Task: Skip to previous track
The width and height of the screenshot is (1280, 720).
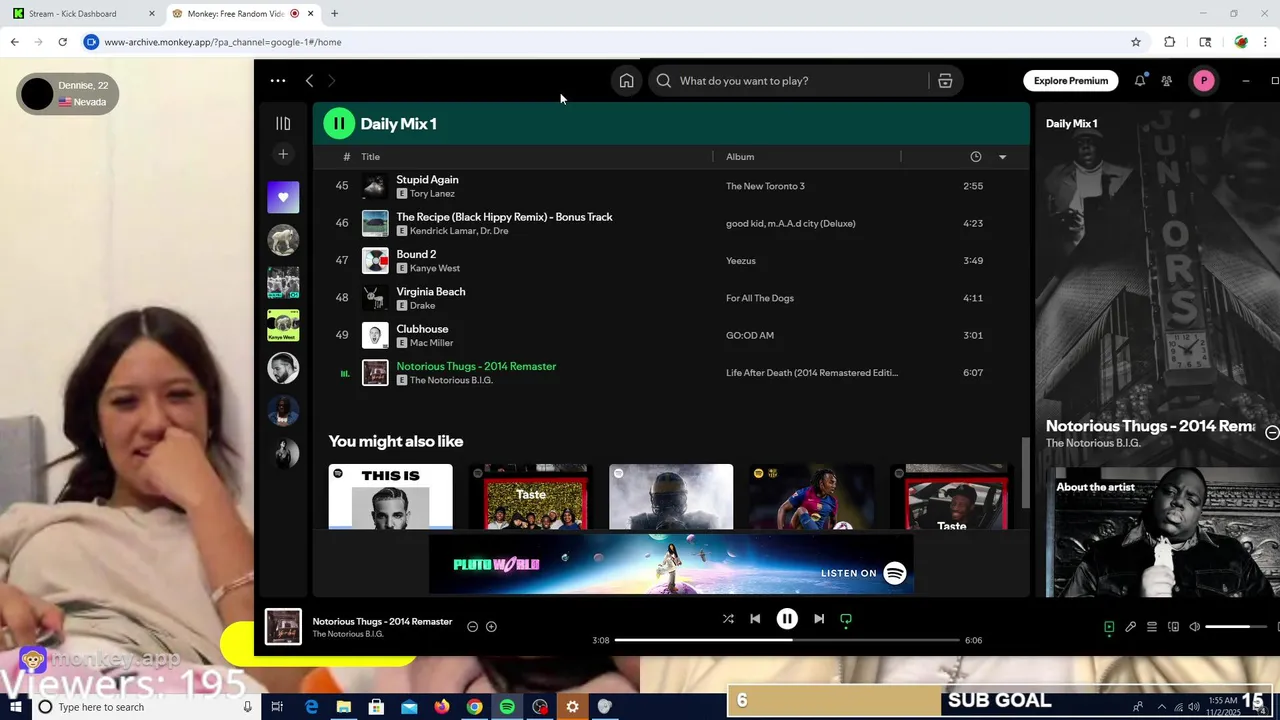Action: (755, 619)
